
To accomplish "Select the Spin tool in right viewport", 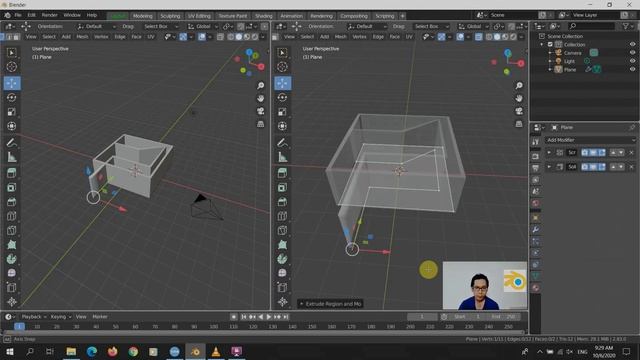I will coord(282,259).
